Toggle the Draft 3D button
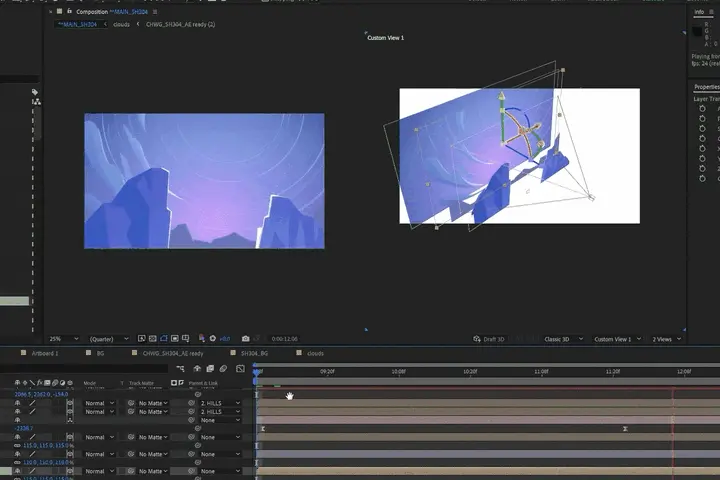 489,339
